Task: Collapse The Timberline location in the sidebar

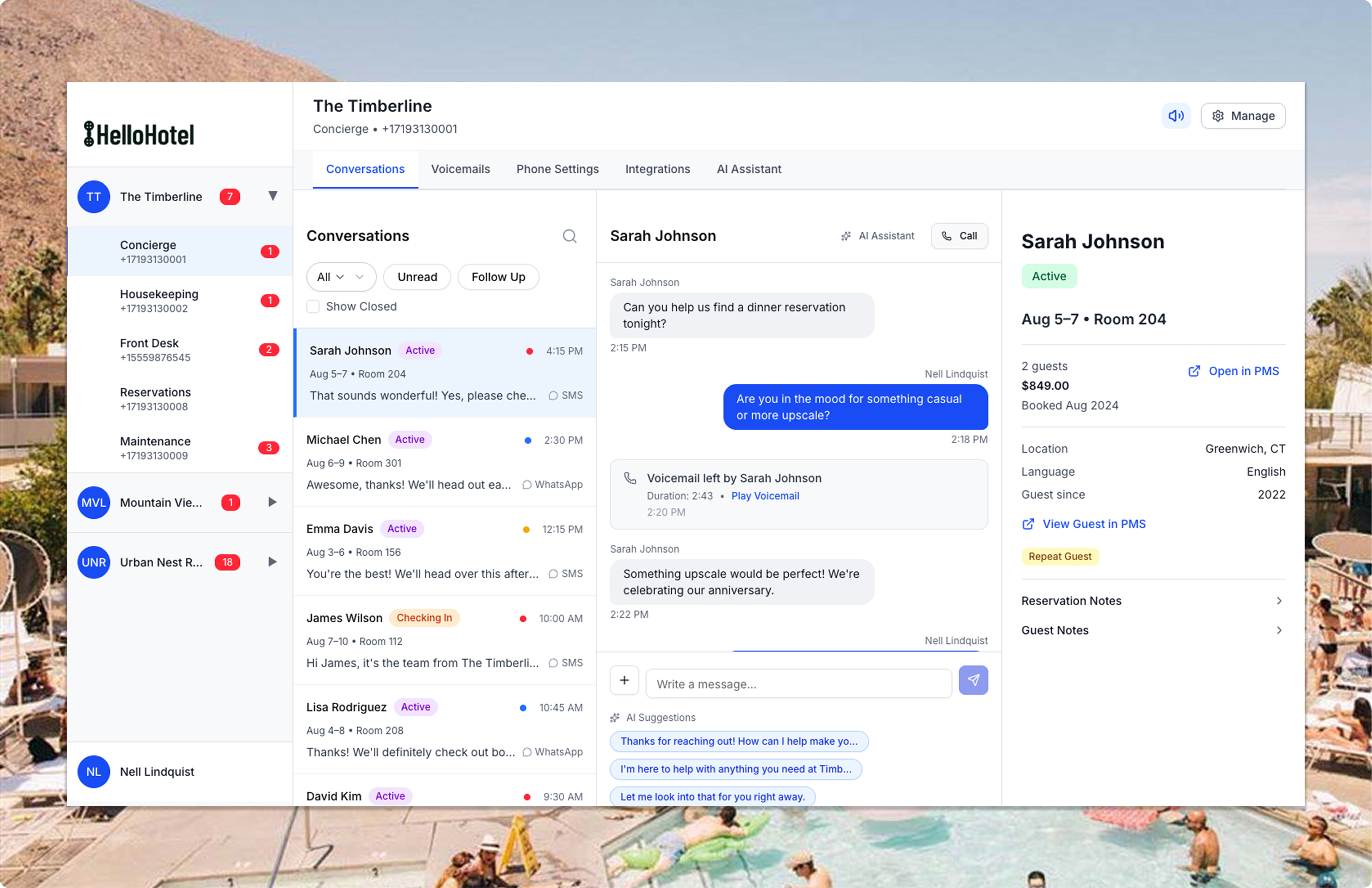Action: tap(273, 197)
